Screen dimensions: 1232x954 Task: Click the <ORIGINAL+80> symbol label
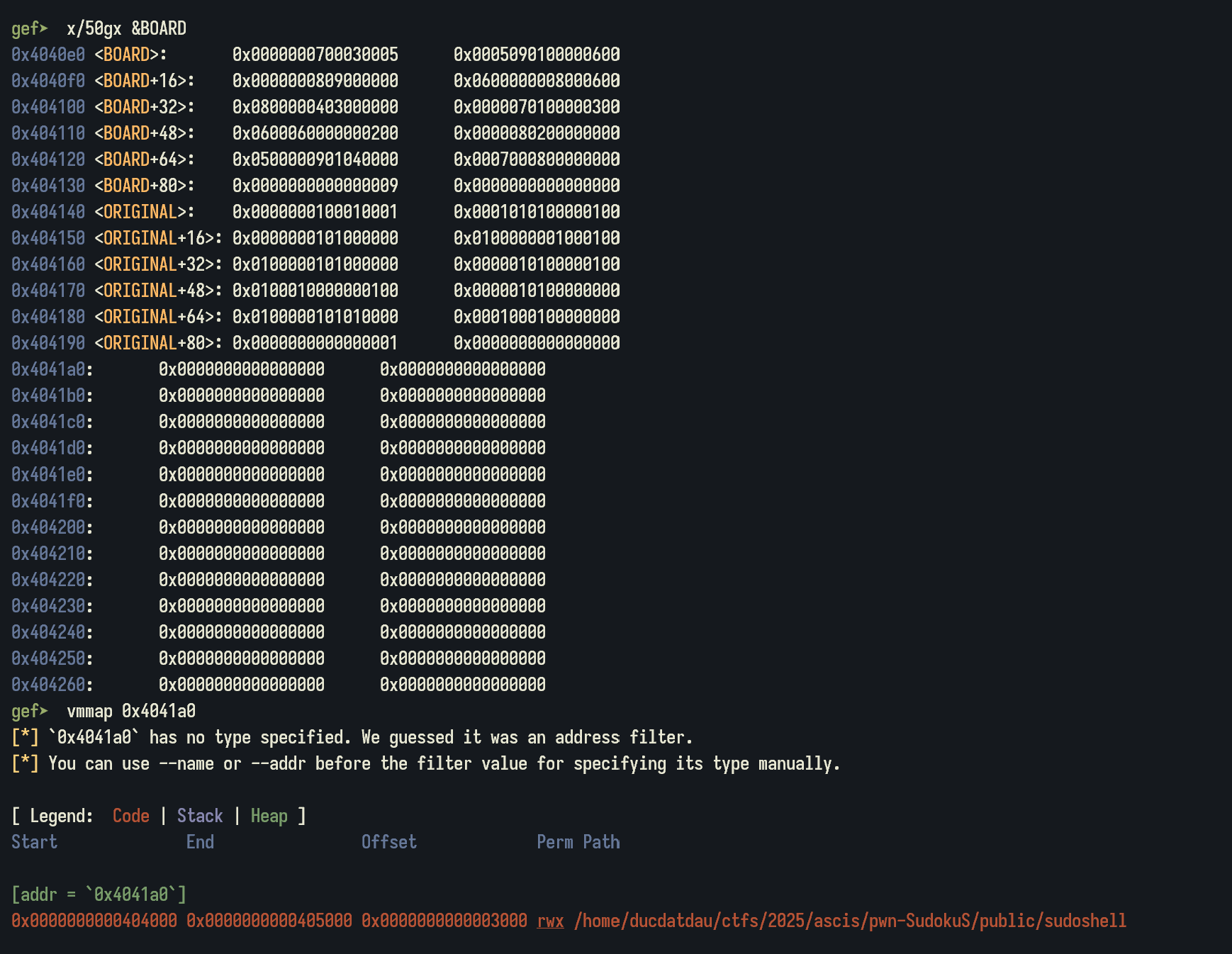click(x=157, y=343)
